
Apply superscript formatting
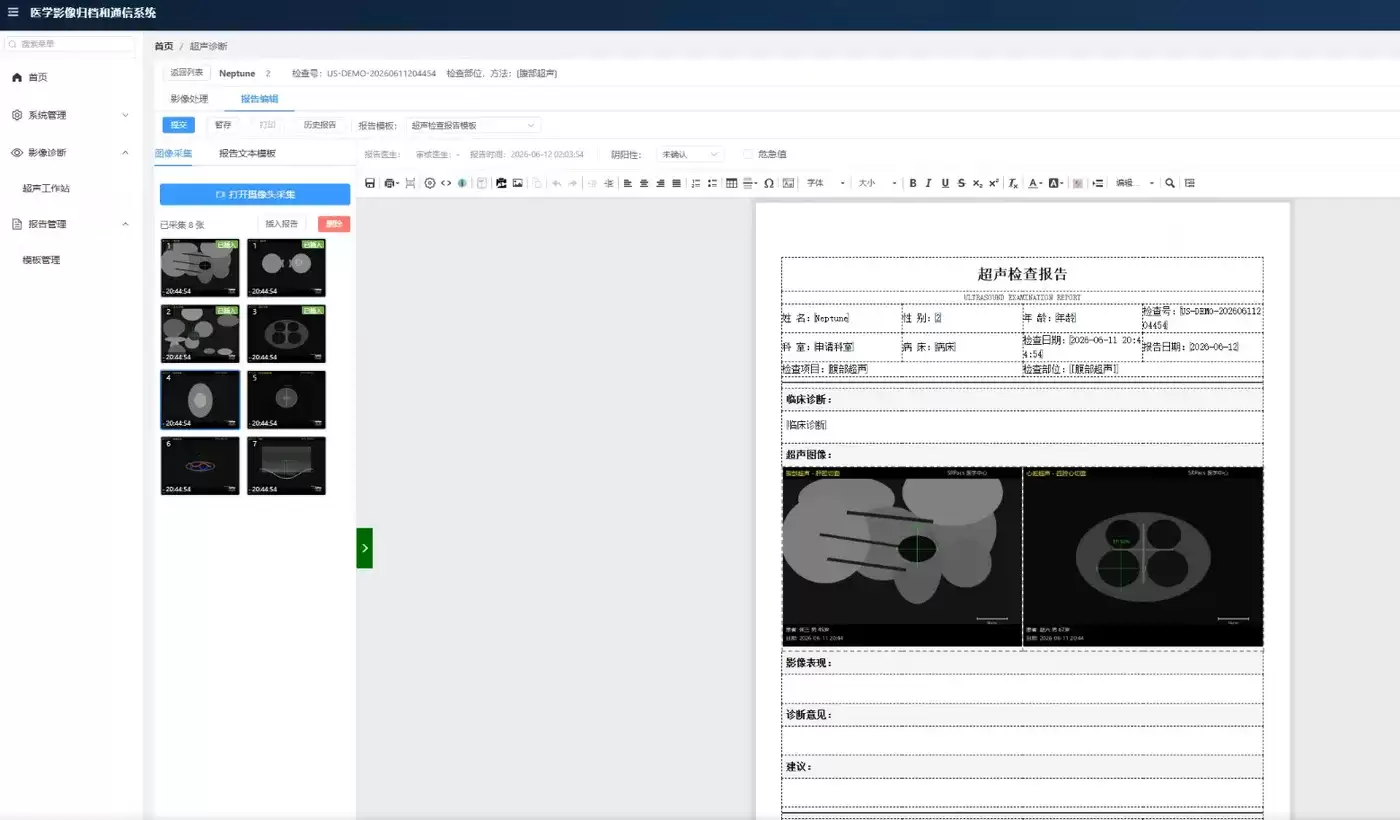pyautogui.click(x=994, y=183)
